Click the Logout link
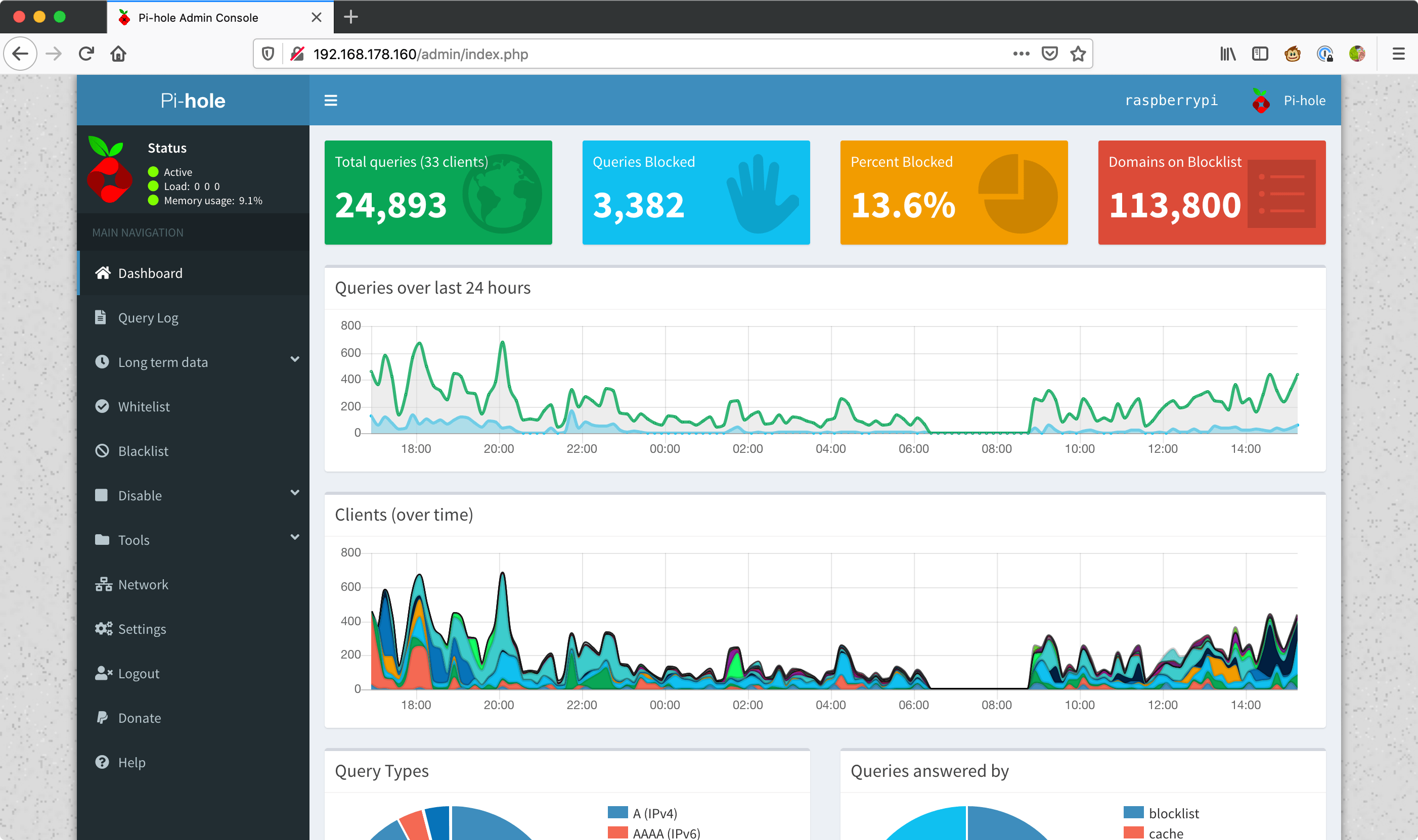The width and height of the screenshot is (1418, 840). tap(138, 674)
